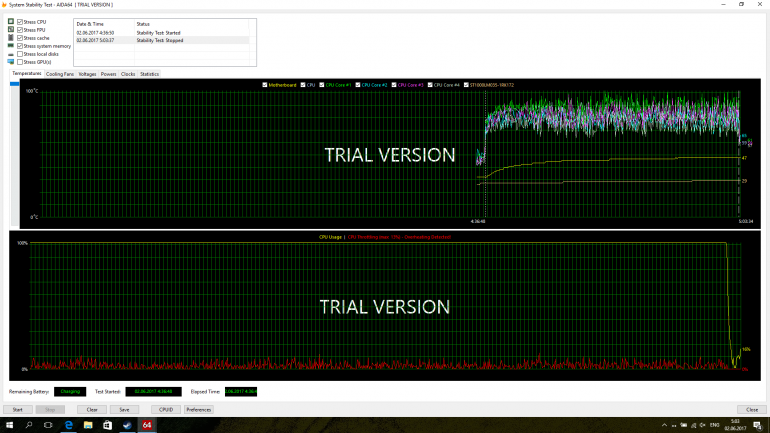Image resolution: width=770 pixels, height=433 pixels.
Task: Click the battery icon in system tray
Action: [684, 425]
